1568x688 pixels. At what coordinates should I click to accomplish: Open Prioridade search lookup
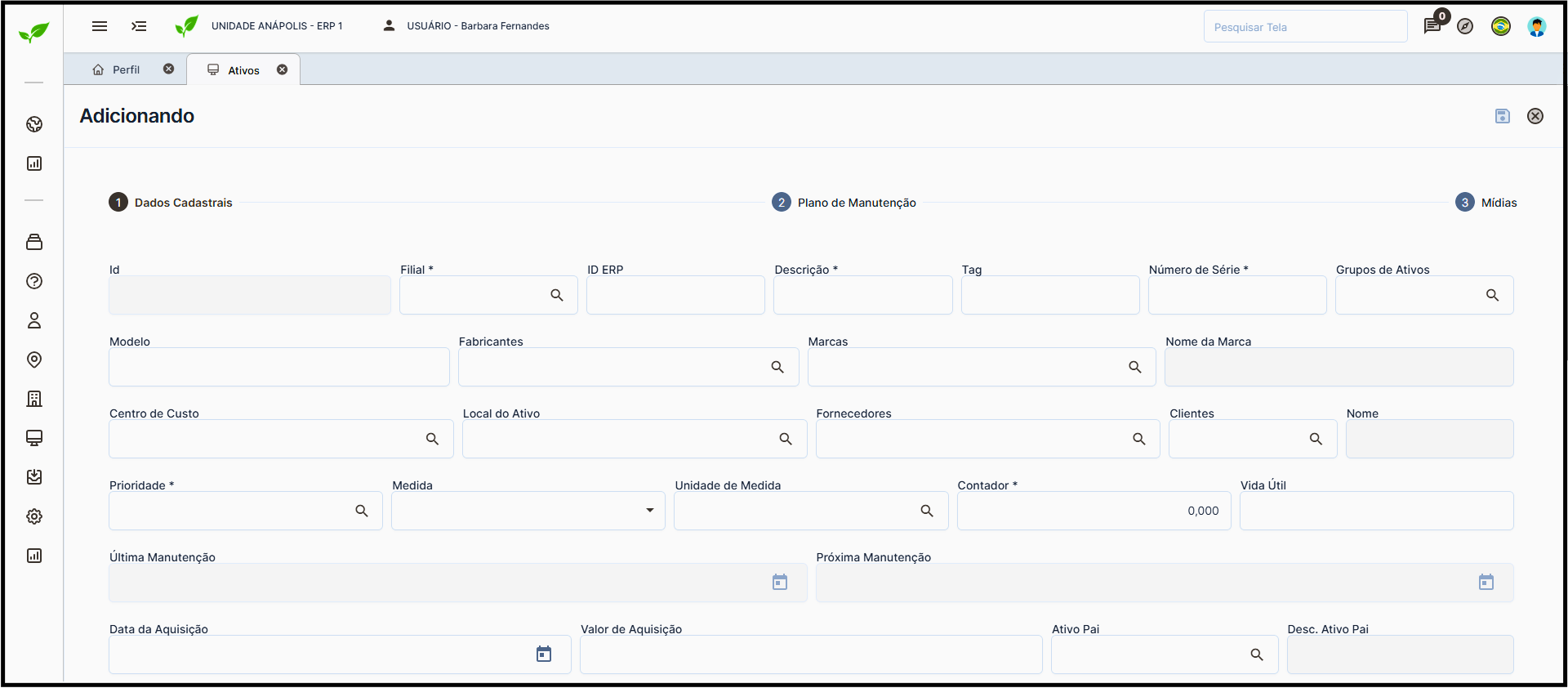tap(362, 511)
